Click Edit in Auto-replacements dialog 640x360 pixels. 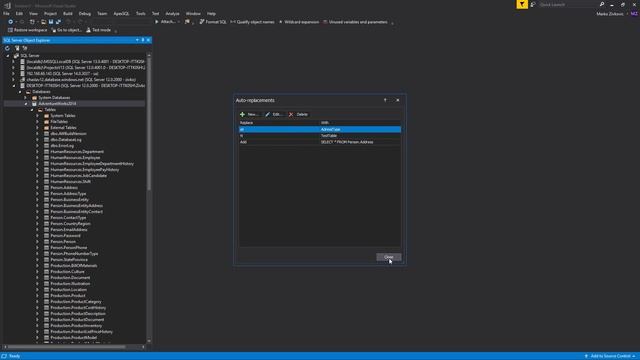(273, 114)
